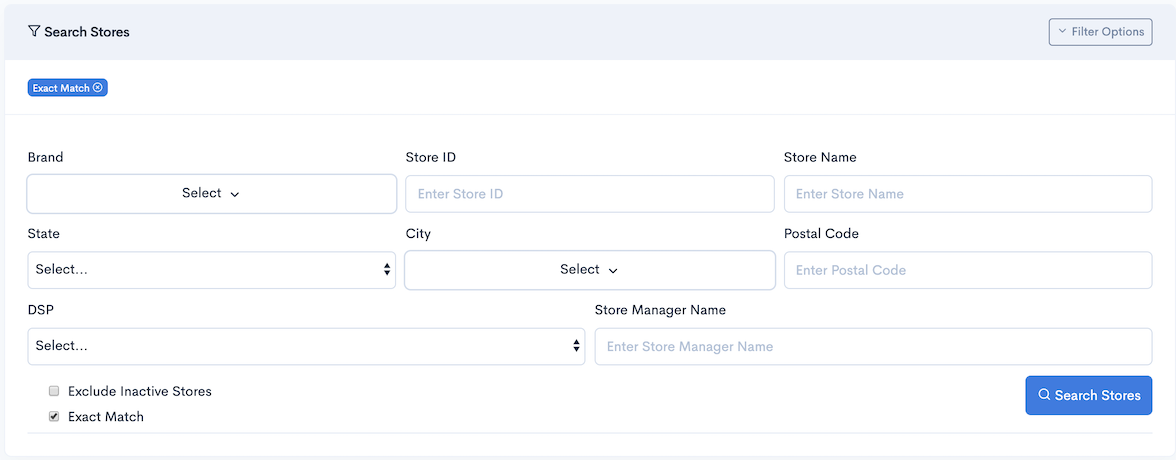Click the Store Manager Name field
The width and height of the screenshot is (1176, 460).
tap(873, 347)
